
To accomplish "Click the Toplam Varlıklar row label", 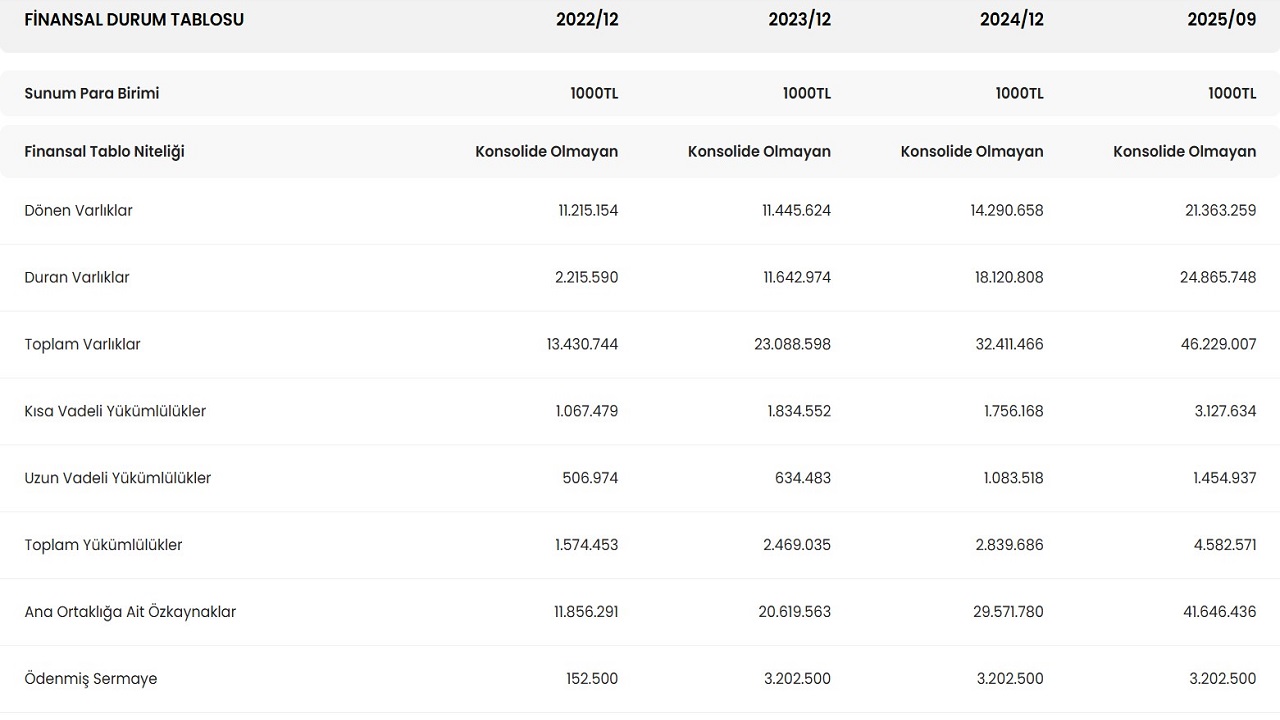I will point(82,345).
